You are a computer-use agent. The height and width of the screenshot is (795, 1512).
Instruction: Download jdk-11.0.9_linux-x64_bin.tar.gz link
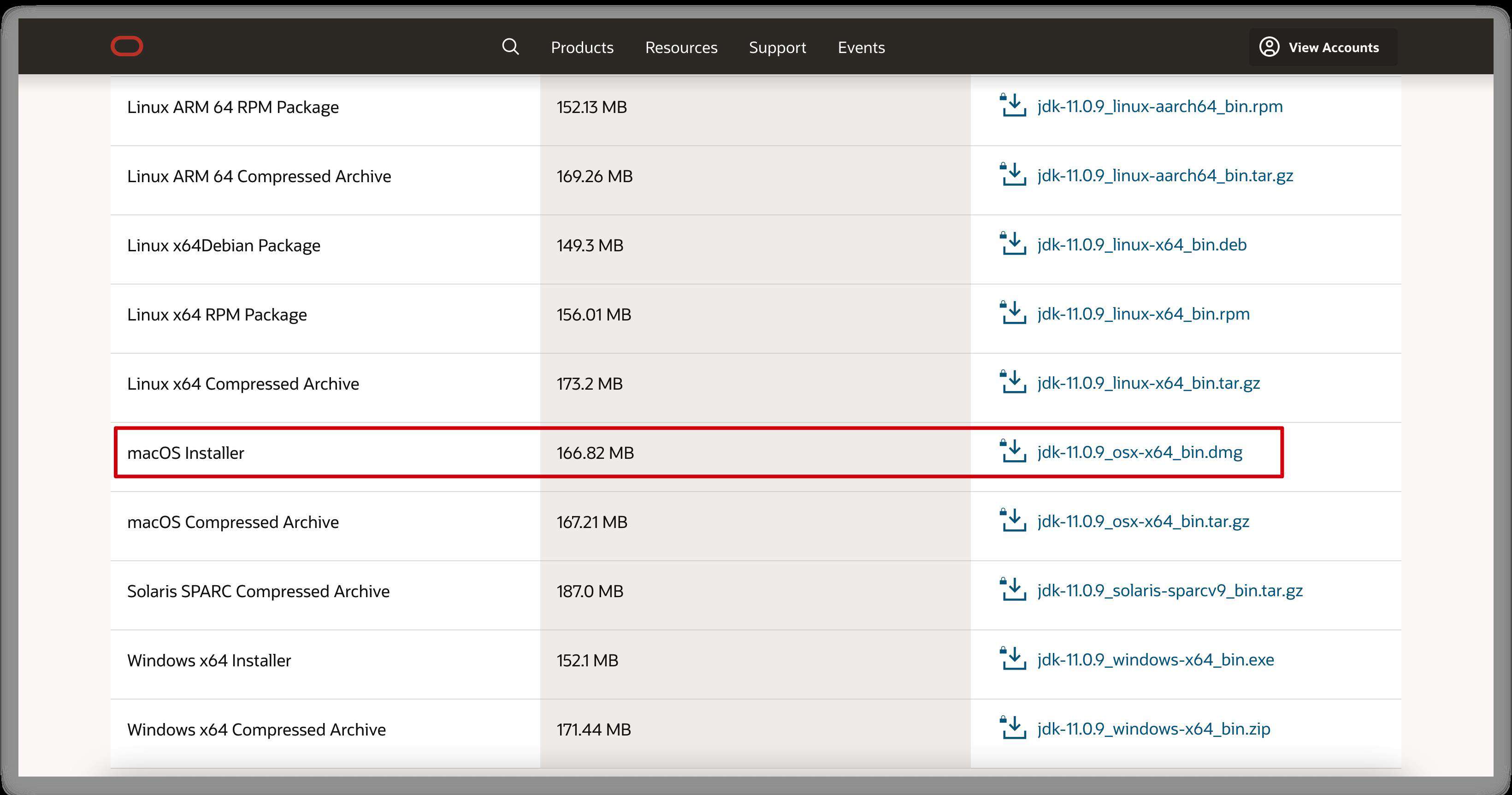tap(1149, 383)
